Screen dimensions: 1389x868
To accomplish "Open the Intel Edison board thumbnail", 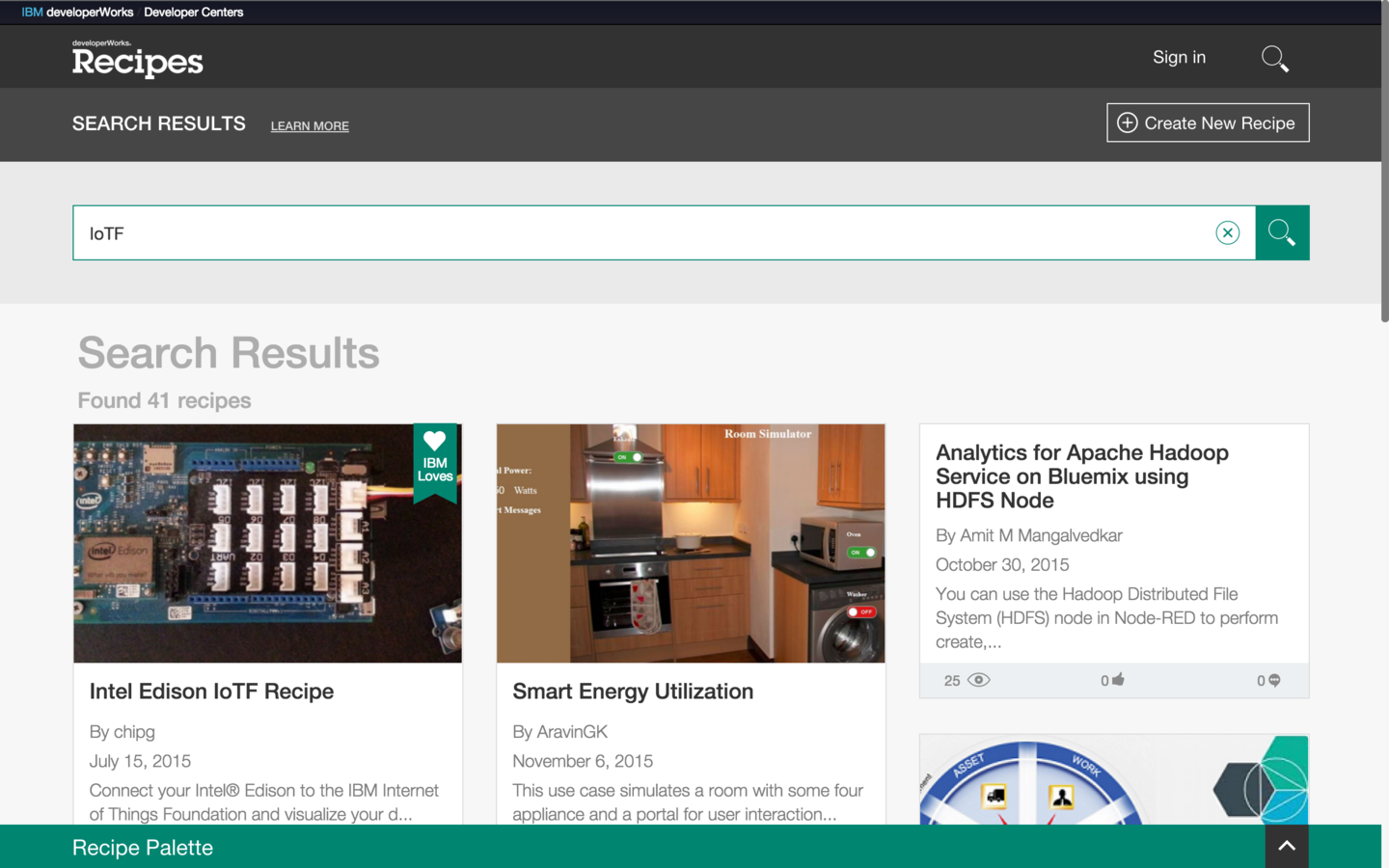I will 267,543.
